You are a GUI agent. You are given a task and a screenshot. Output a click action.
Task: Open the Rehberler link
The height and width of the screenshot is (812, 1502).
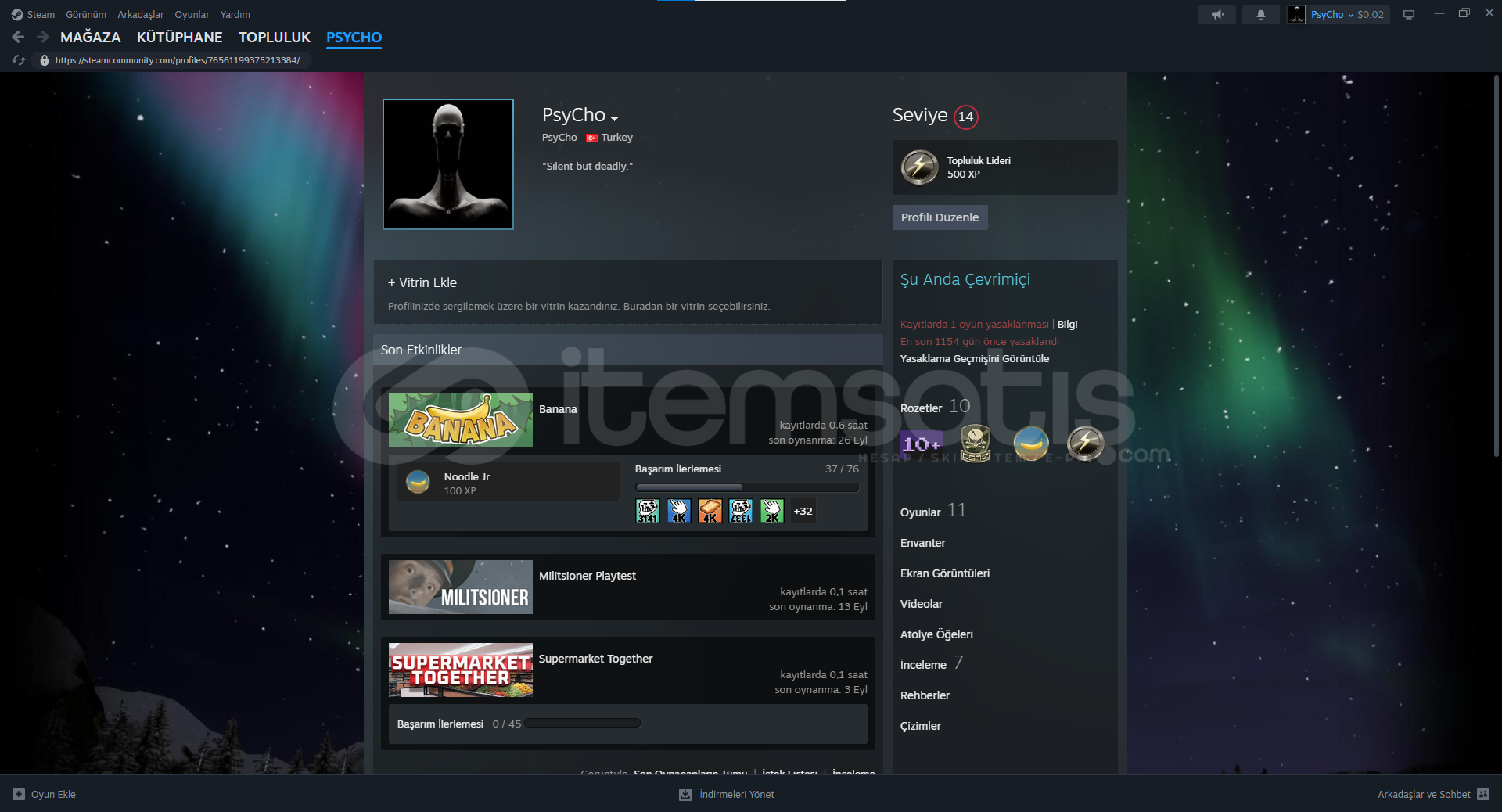click(x=925, y=695)
